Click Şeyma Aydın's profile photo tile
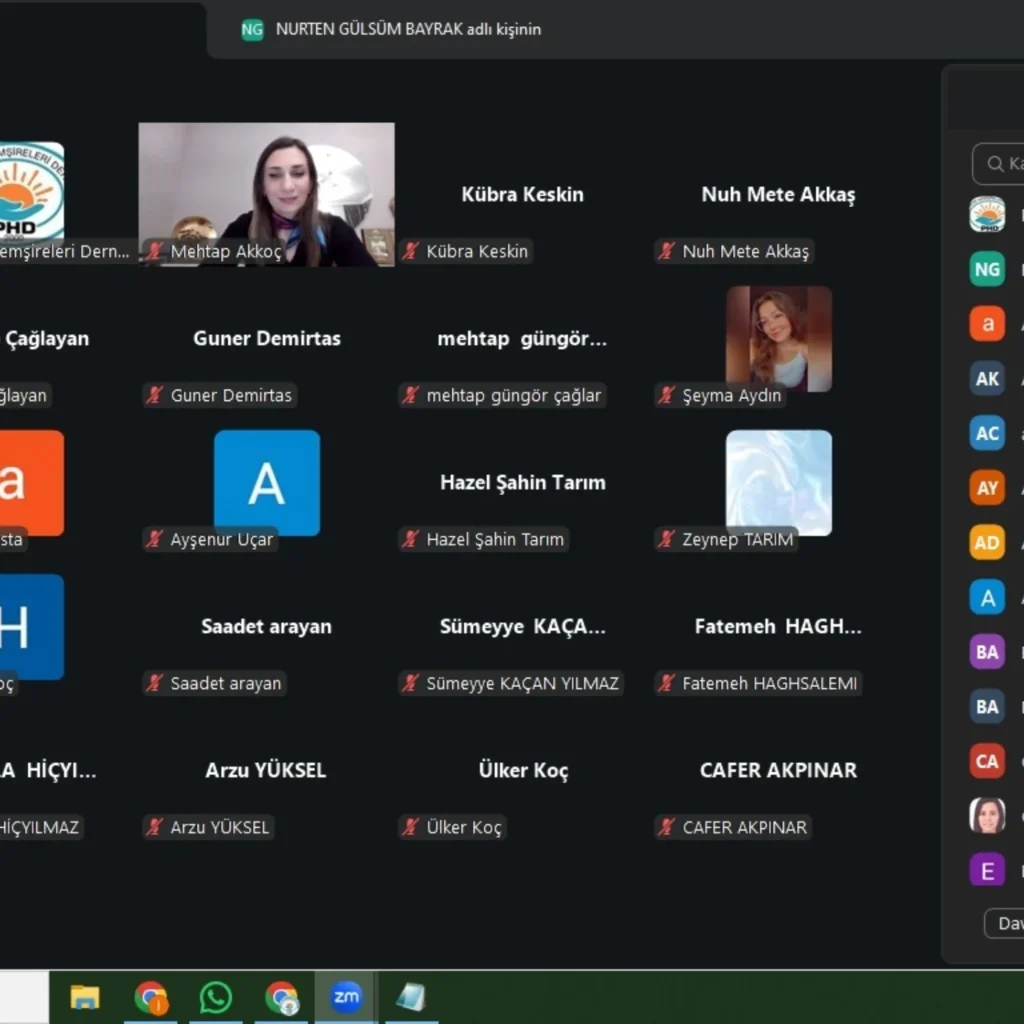The image size is (1024, 1024). (x=778, y=338)
